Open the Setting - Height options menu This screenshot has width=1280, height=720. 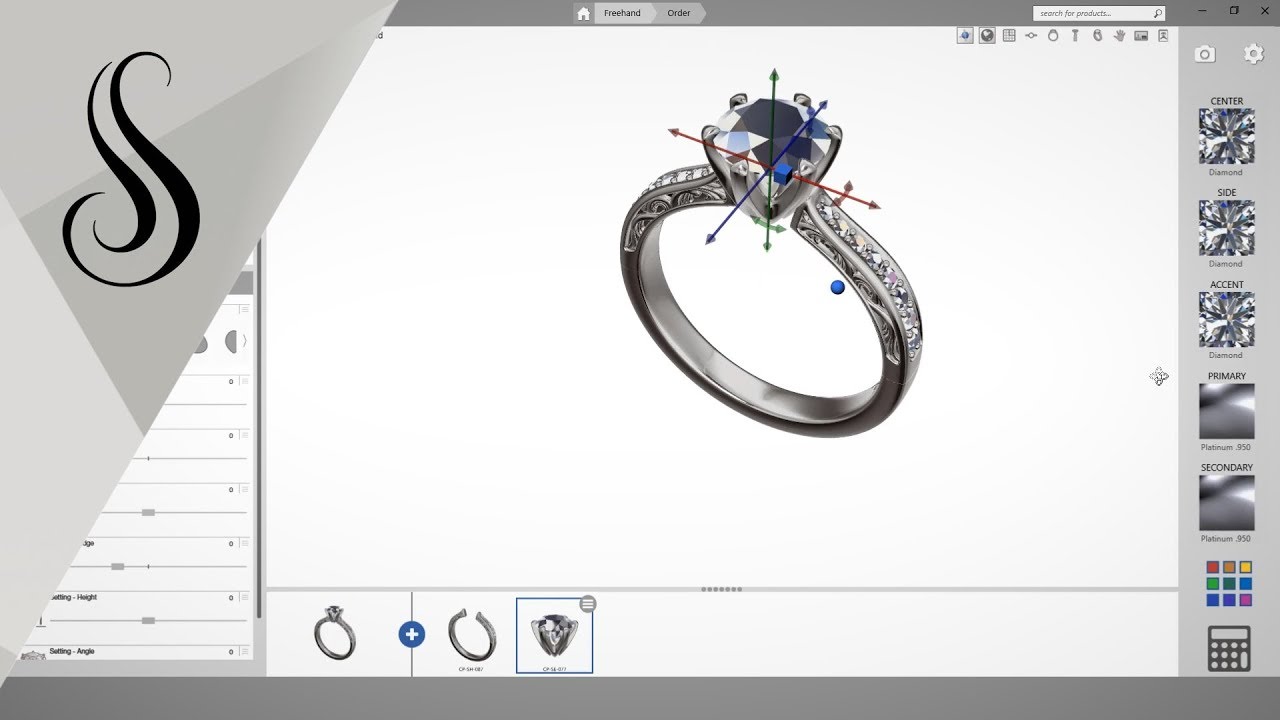(x=244, y=598)
